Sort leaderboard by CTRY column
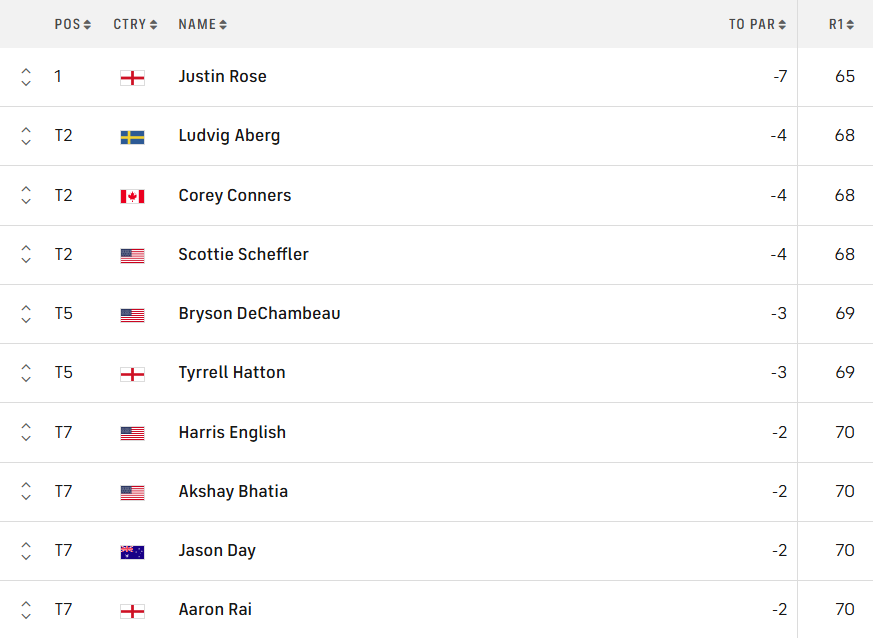873x638 pixels. tap(135, 24)
